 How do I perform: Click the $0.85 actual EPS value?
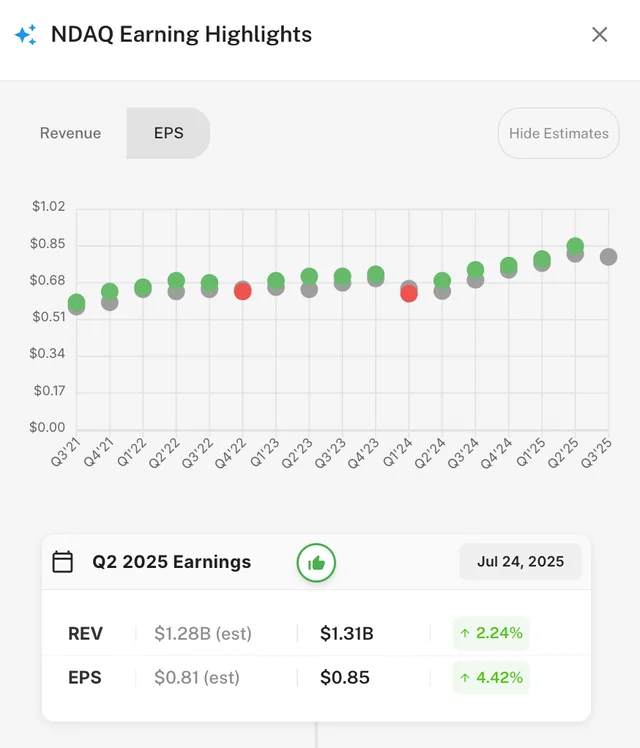coord(345,677)
